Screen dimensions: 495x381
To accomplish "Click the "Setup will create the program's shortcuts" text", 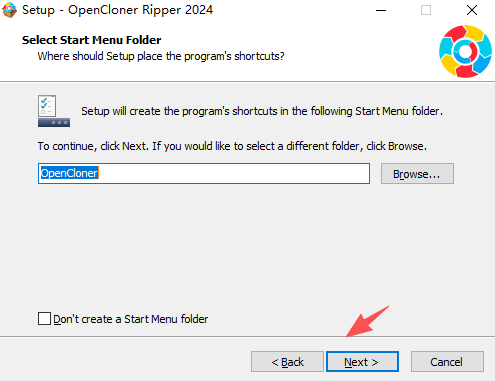I will pyautogui.click(x=262, y=111).
